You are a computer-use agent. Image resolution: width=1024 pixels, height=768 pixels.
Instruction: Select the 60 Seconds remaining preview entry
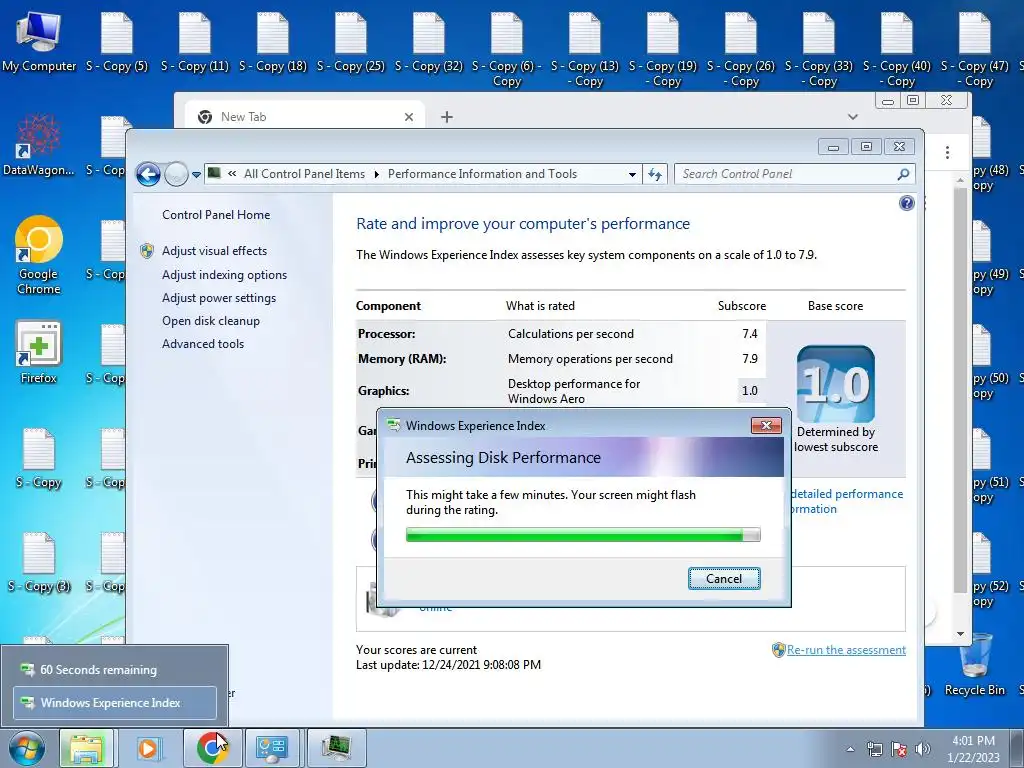click(115, 669)
